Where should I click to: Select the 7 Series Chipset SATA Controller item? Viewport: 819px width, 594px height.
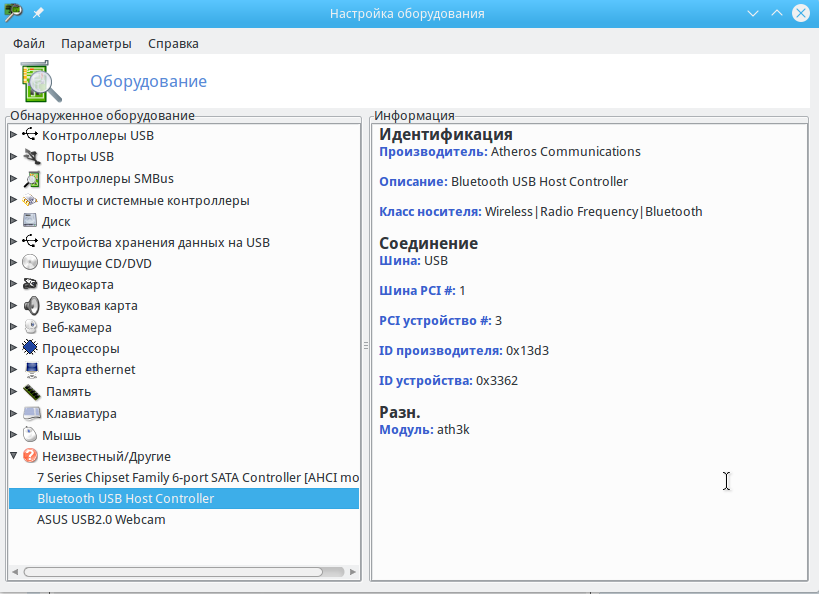coord(184,477)
